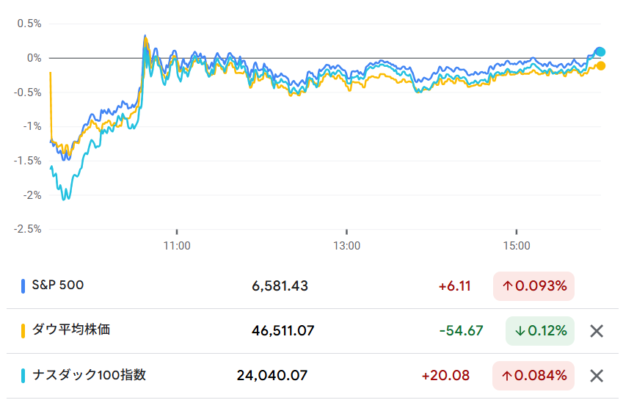This screenshot has width=623, height=400.
Task: Click the blue S&P 500 legend marker
Action: point(23,286)
